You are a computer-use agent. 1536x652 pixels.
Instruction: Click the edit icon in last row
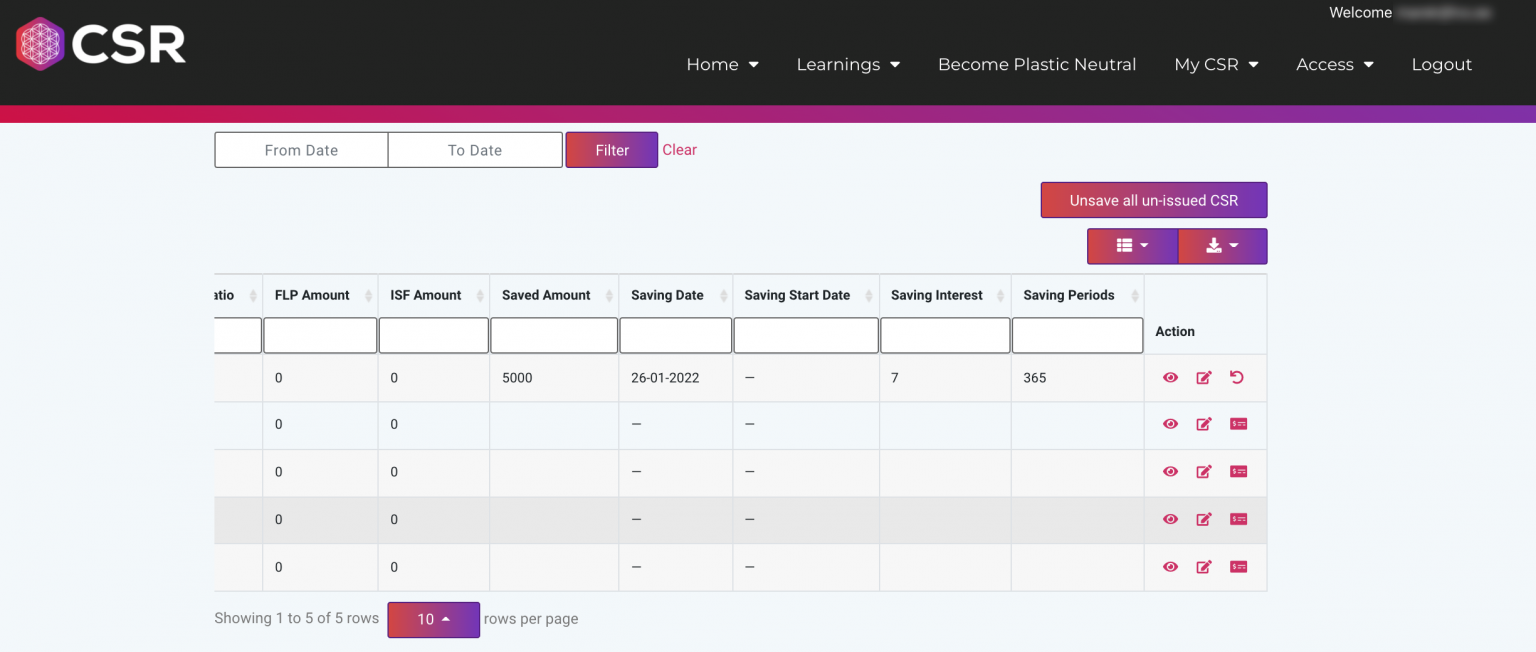tap(1204, 567)
